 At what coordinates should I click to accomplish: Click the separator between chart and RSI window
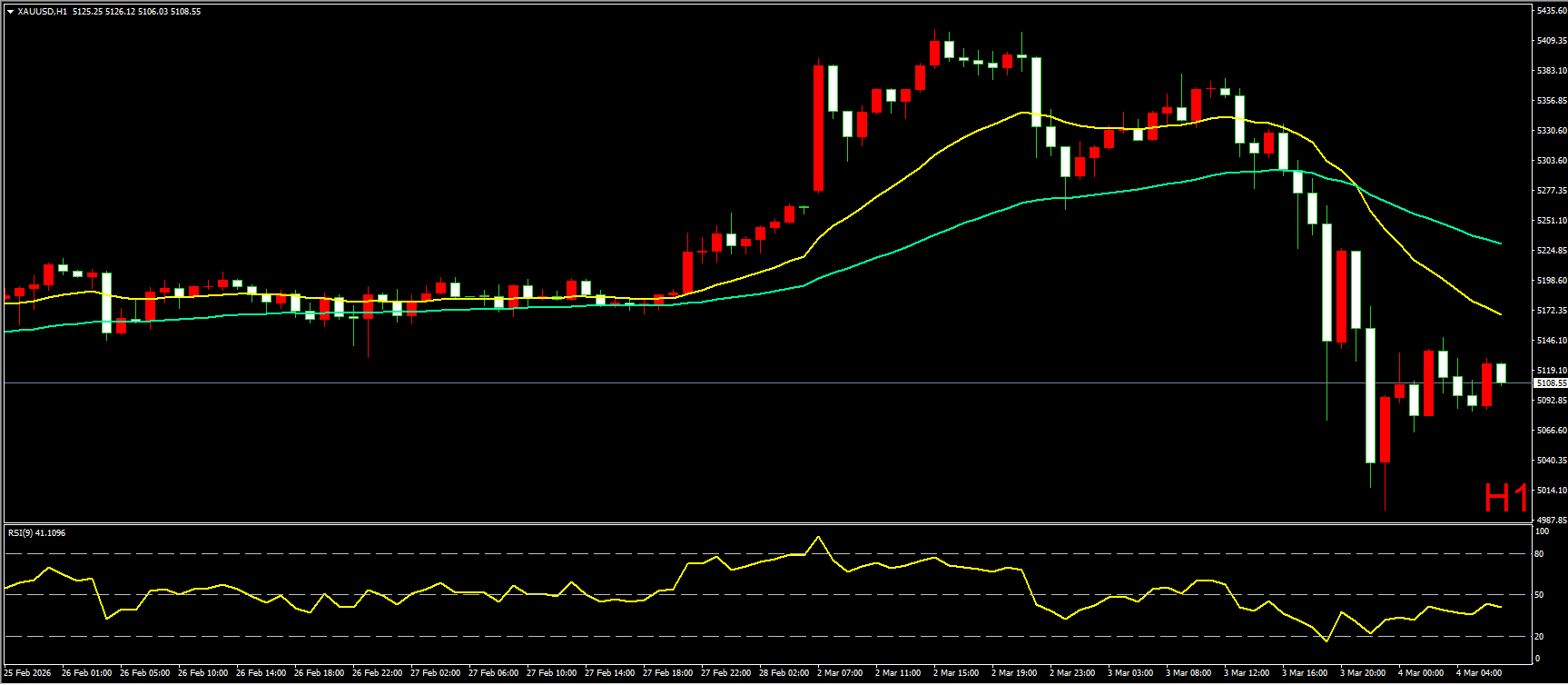coord(767,524)
